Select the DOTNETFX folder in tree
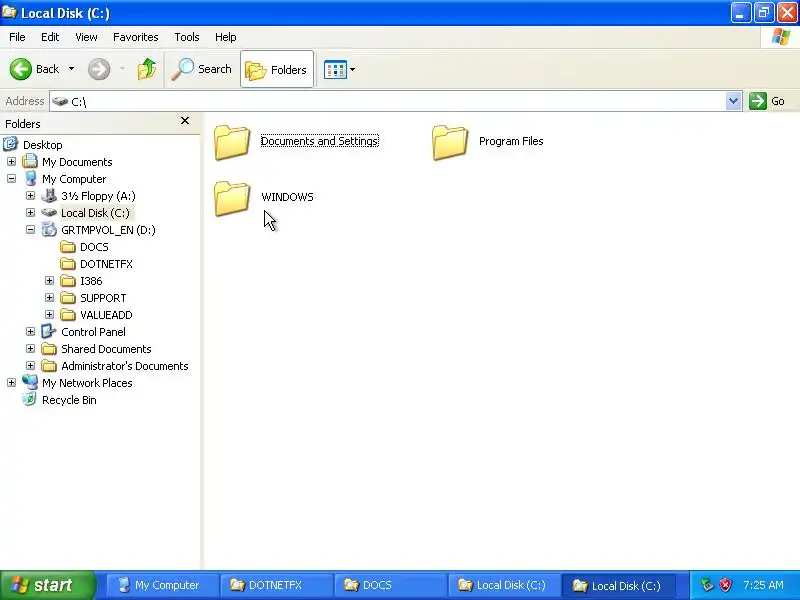 pyautogui.click(x=106, y=264)
